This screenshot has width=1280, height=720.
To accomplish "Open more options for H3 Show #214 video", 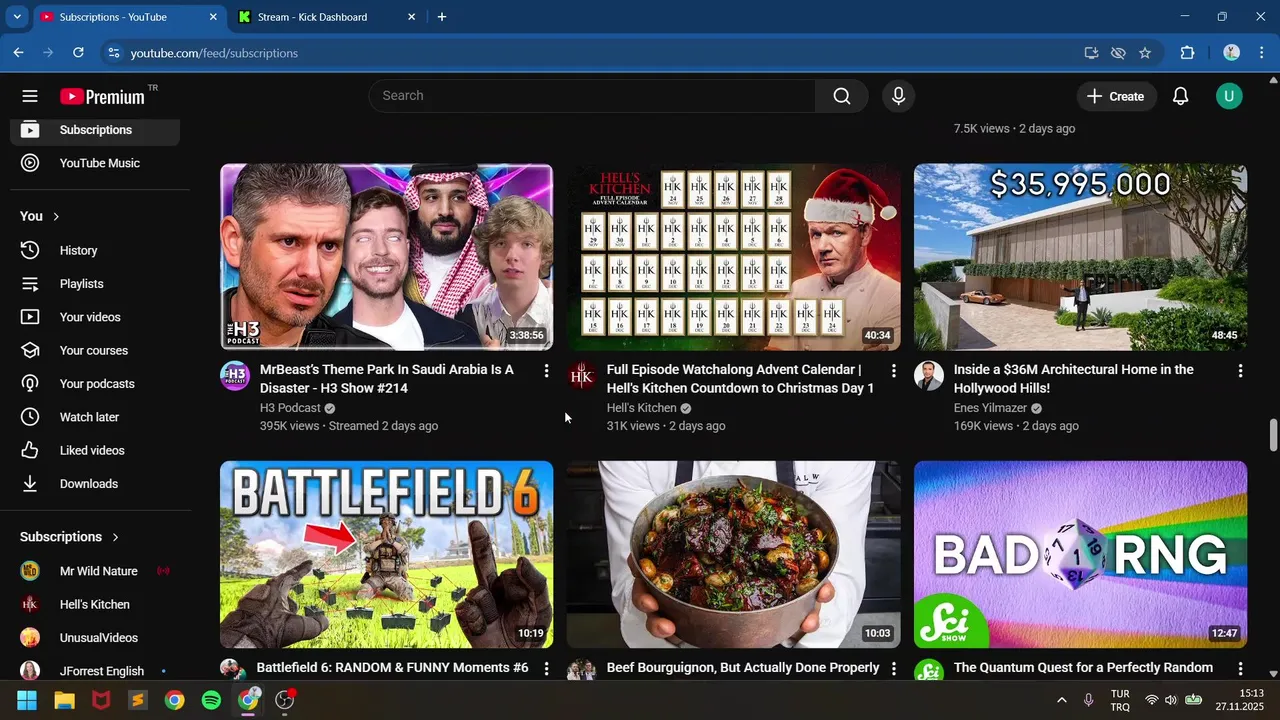I will click(x=546, y=371).
